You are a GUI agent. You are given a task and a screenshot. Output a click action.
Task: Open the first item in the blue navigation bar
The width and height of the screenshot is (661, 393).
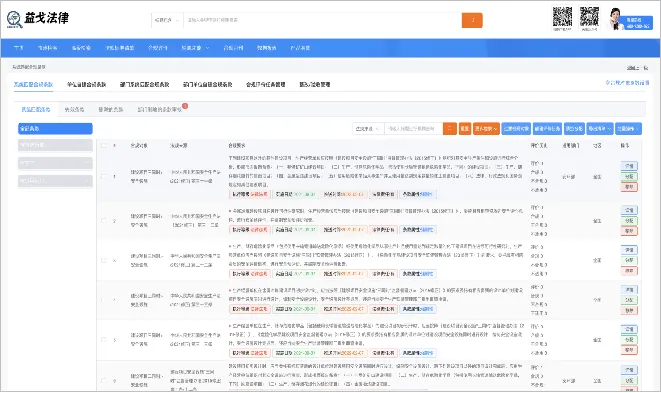pos(19,48)
